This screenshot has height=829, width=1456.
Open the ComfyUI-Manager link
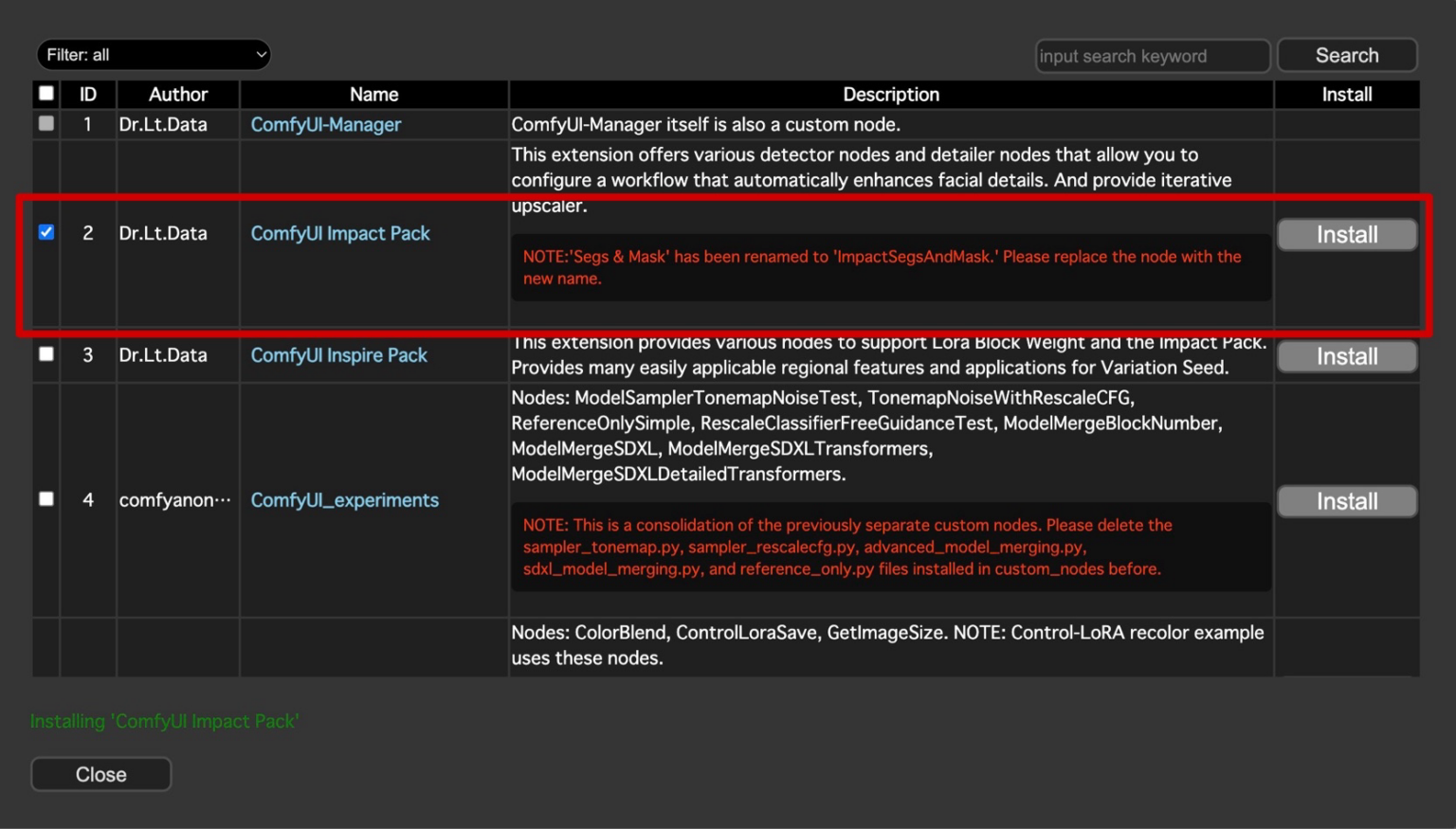click(x=325, y=124)
